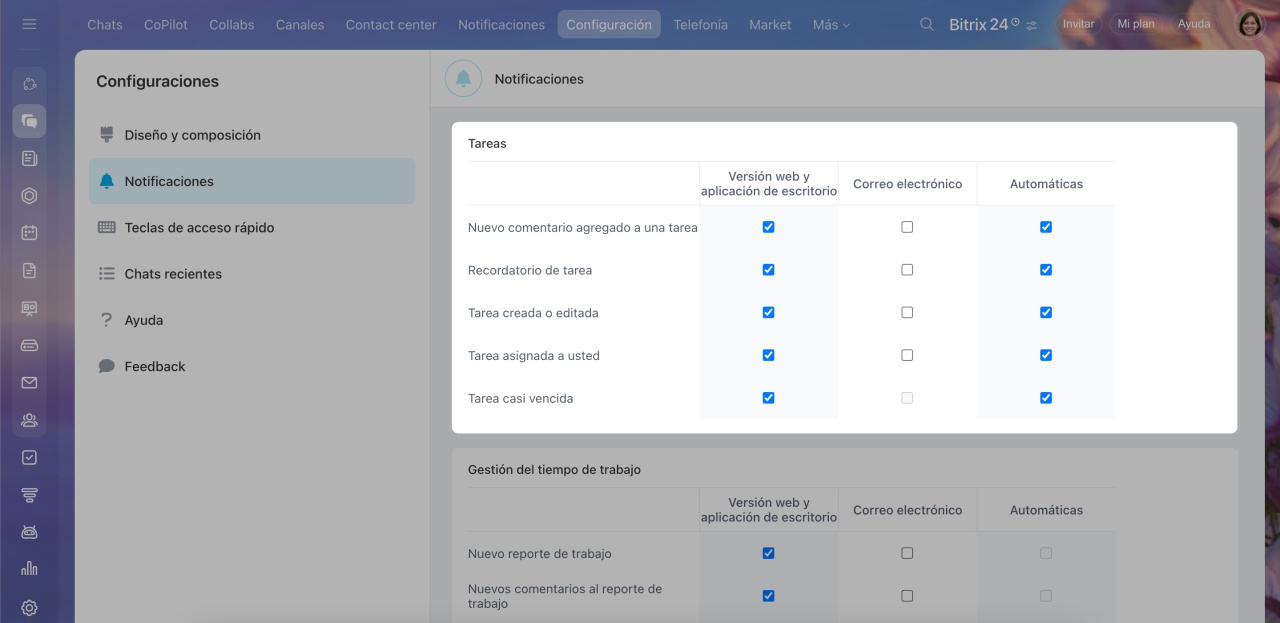Go to the Market tab
The image size is (1280, 623).
tap(770, 24)
